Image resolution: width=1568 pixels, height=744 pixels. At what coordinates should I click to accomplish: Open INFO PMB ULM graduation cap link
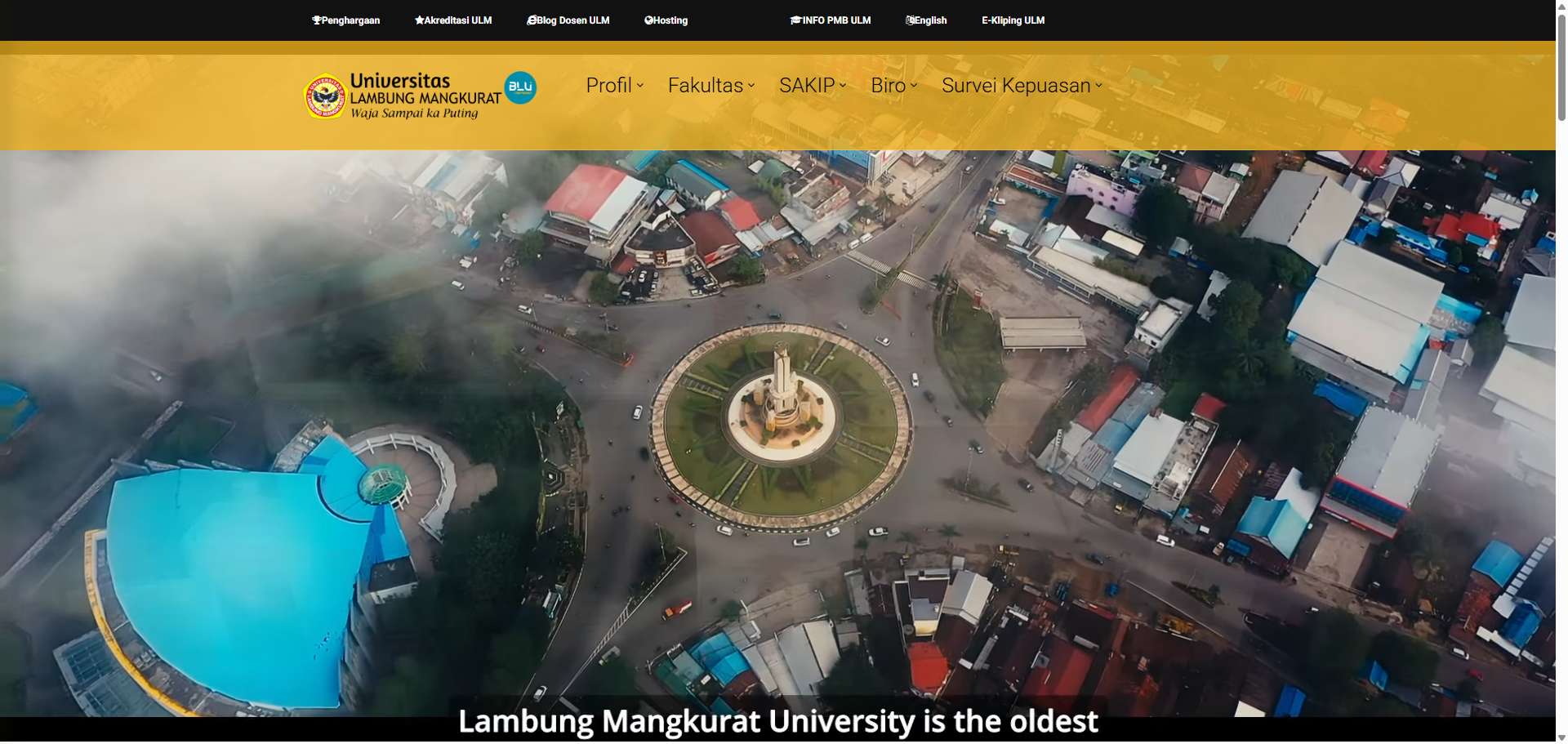831,20
